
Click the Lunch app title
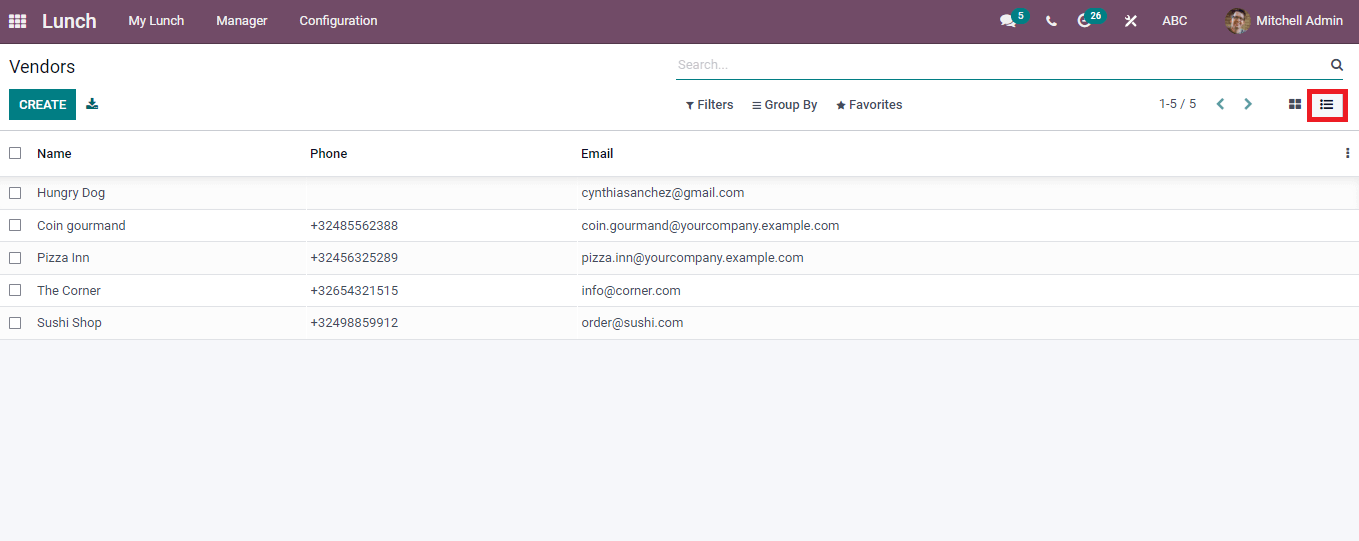69,21
